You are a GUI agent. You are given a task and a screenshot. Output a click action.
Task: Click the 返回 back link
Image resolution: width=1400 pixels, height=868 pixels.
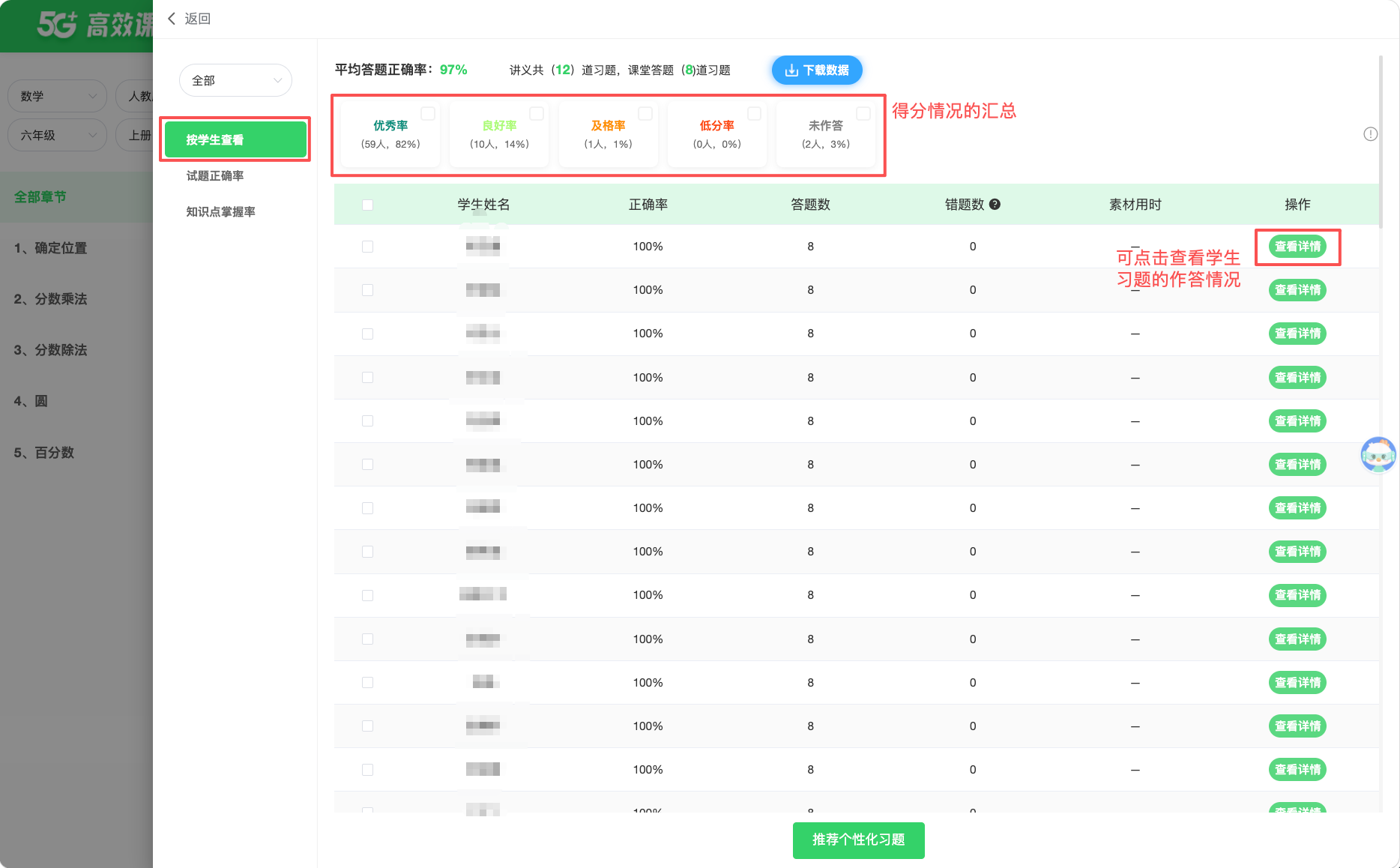189,19
